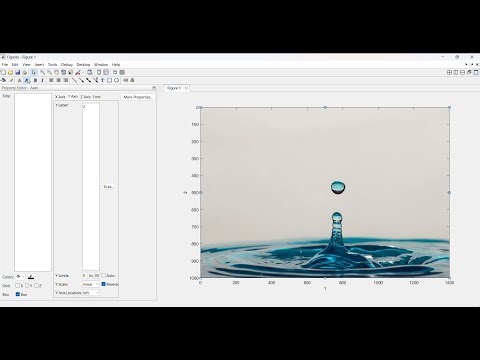
Task: Enable the Grid X checkbox
Action: (x=18, y=286)
